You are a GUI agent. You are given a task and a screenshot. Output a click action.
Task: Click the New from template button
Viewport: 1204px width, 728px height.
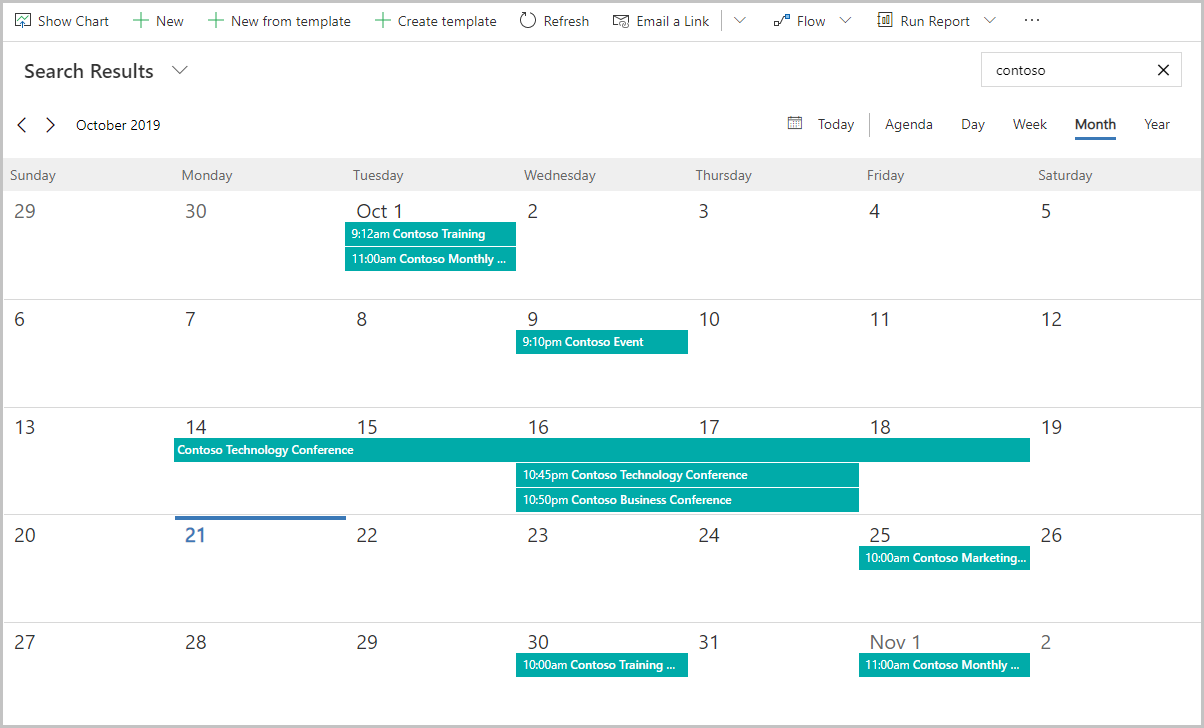point(279,20)
